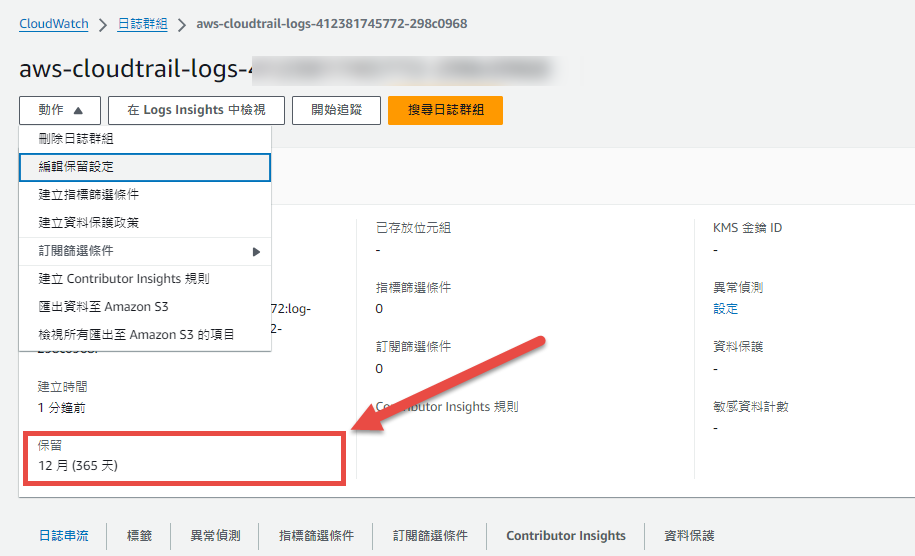Open the 資料保護 tab

(x=689, y=536)
